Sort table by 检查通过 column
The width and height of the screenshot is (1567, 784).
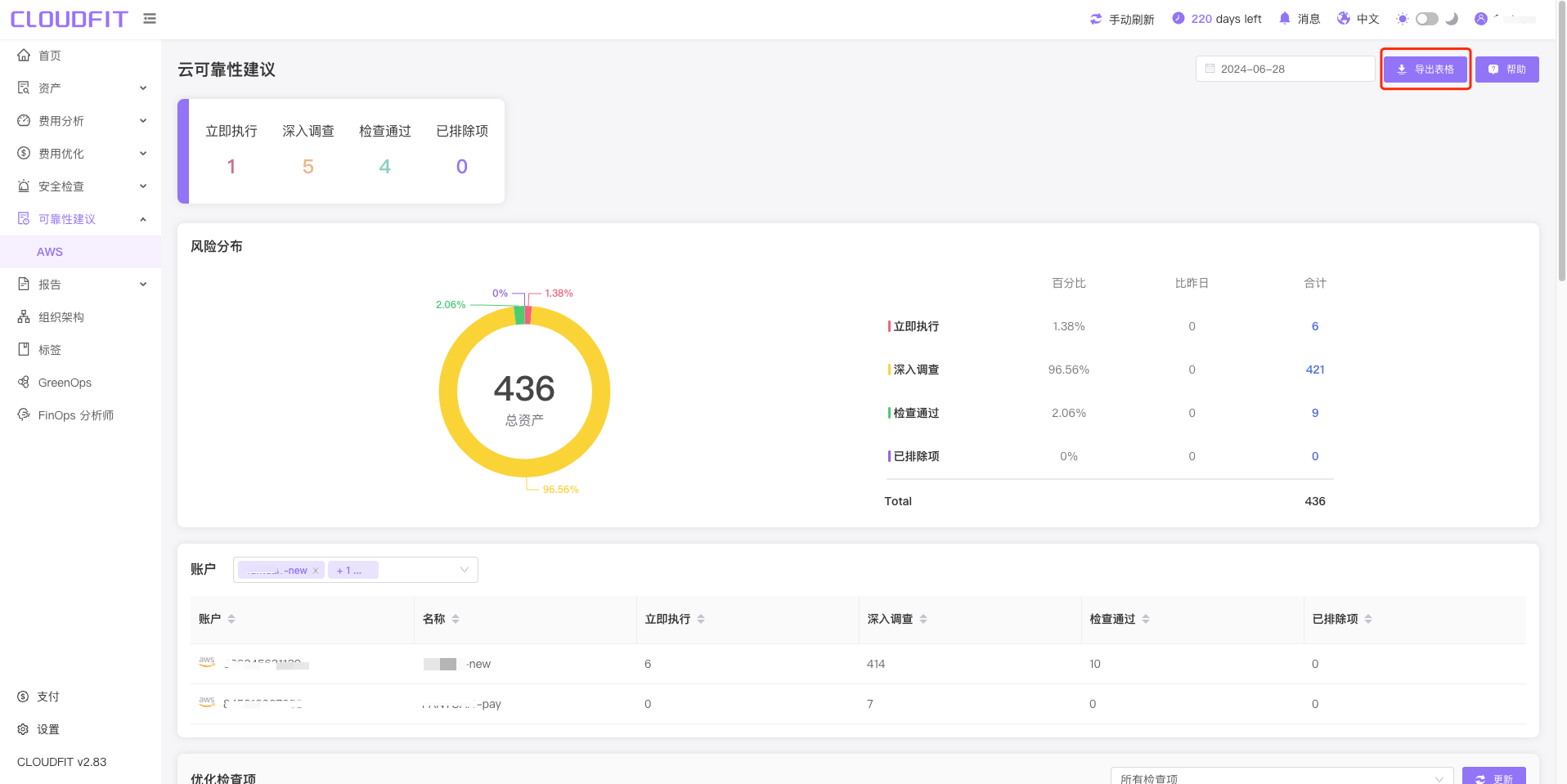point(1146,619)
